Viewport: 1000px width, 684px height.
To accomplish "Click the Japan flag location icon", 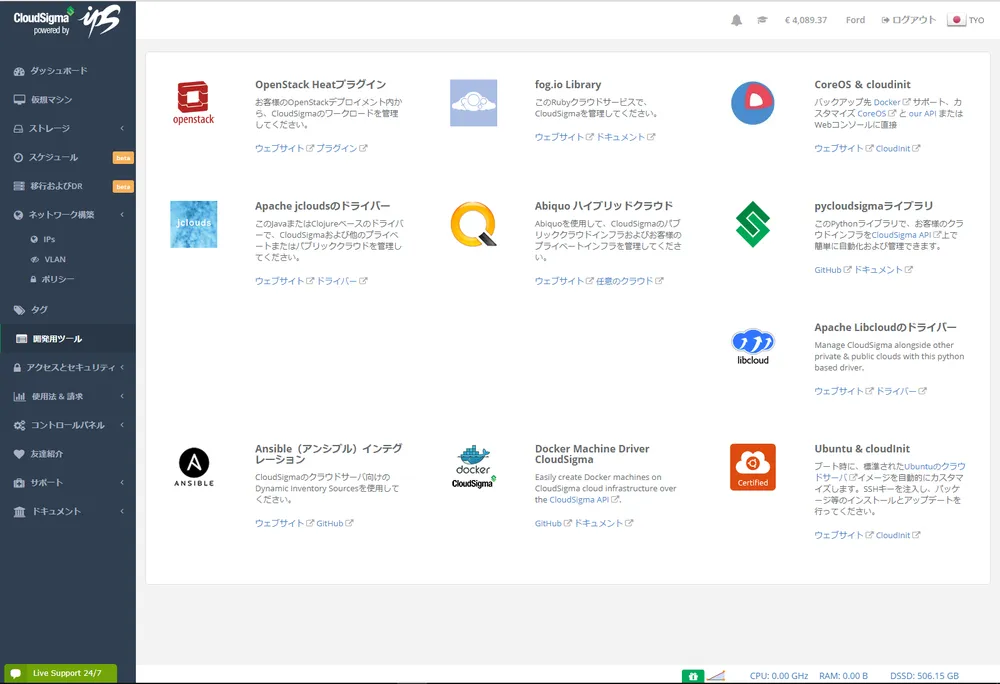I will pyautogui.click(x=956, y=20).
